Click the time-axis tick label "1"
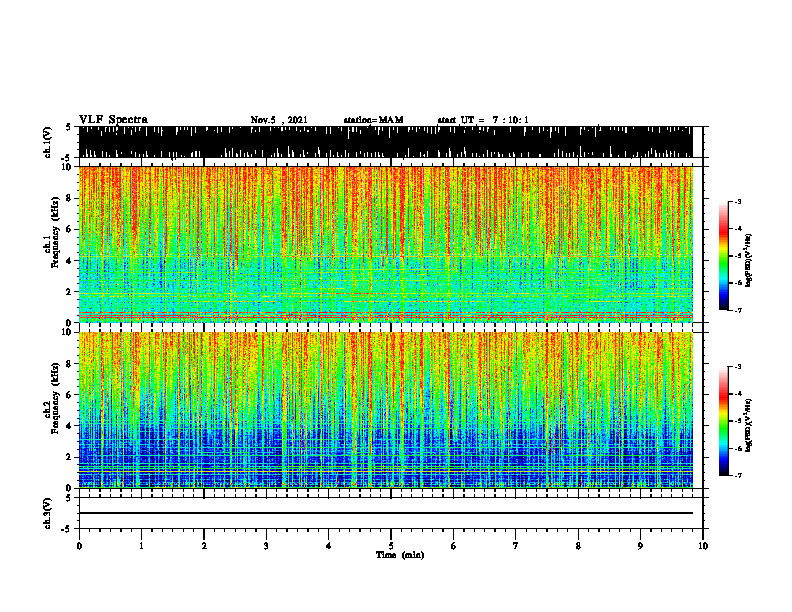The width and height of the screenshot is (792, 612). [141, 546]
